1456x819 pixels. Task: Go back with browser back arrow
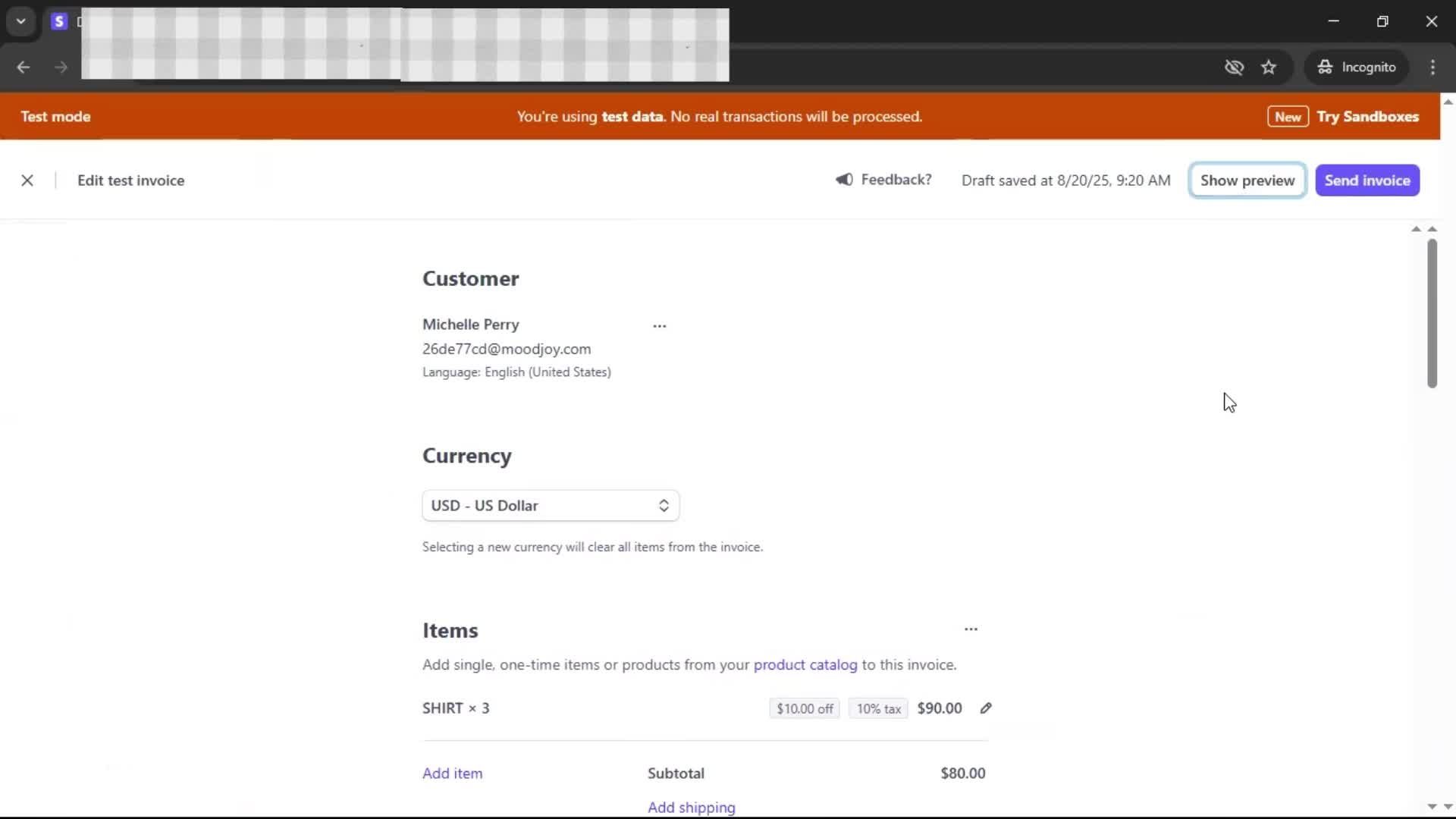(24, 67)
